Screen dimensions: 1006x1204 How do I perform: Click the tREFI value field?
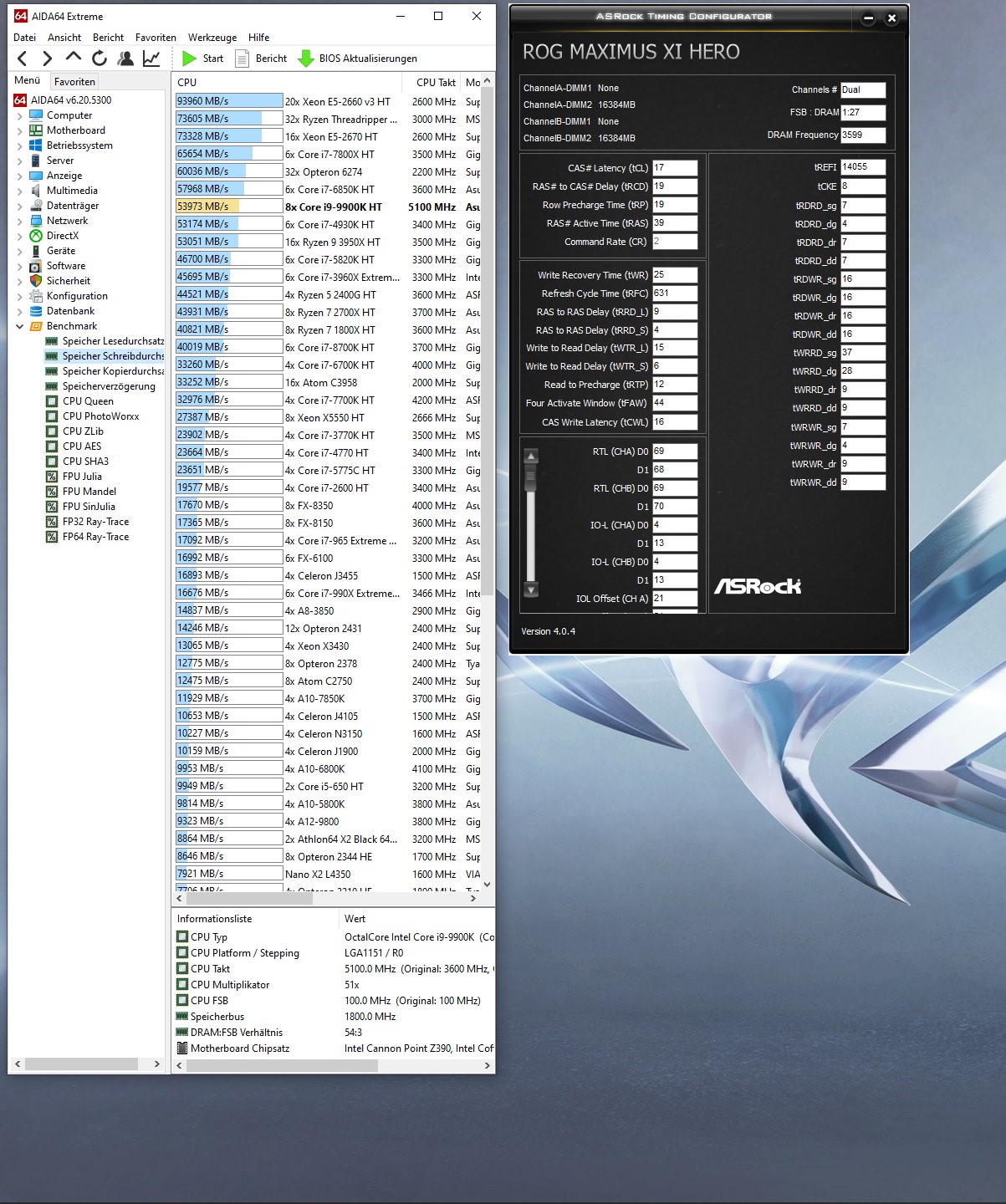[863, 167]
